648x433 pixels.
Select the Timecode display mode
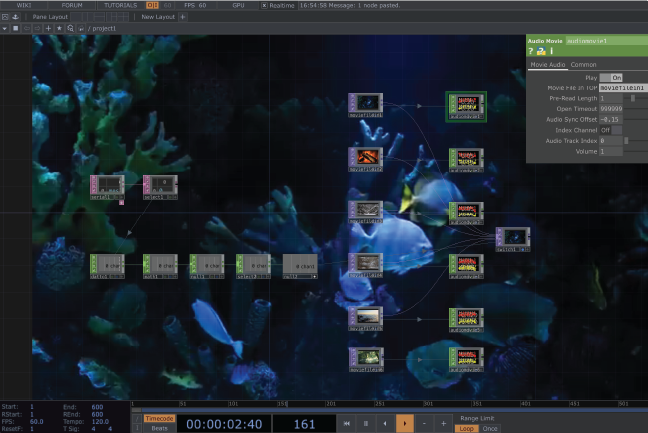(x=160, y=419)
